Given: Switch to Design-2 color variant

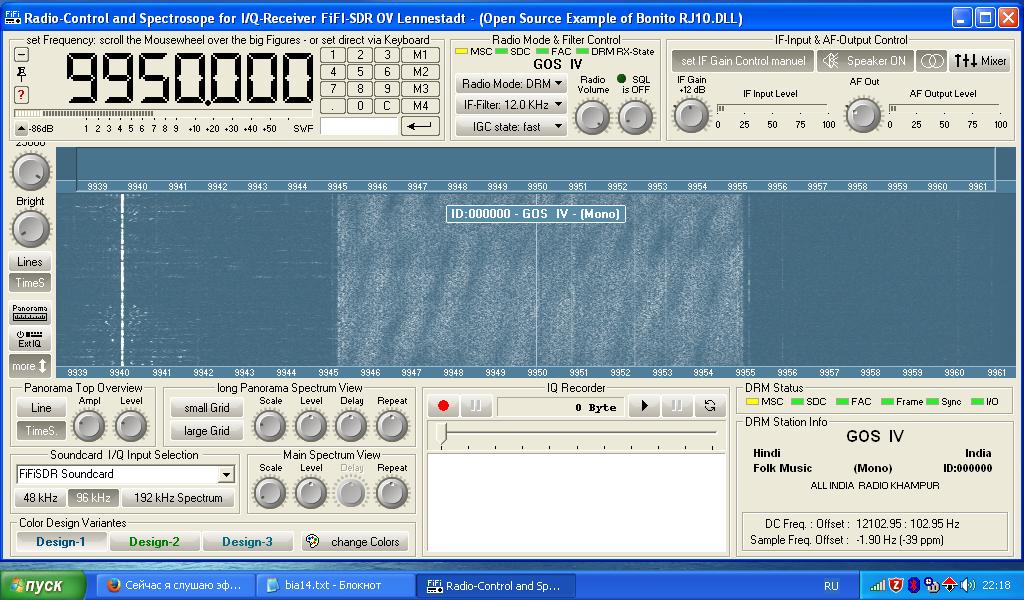Looking at the screenshot, I should pyautogui.click(x=154, y=541).
